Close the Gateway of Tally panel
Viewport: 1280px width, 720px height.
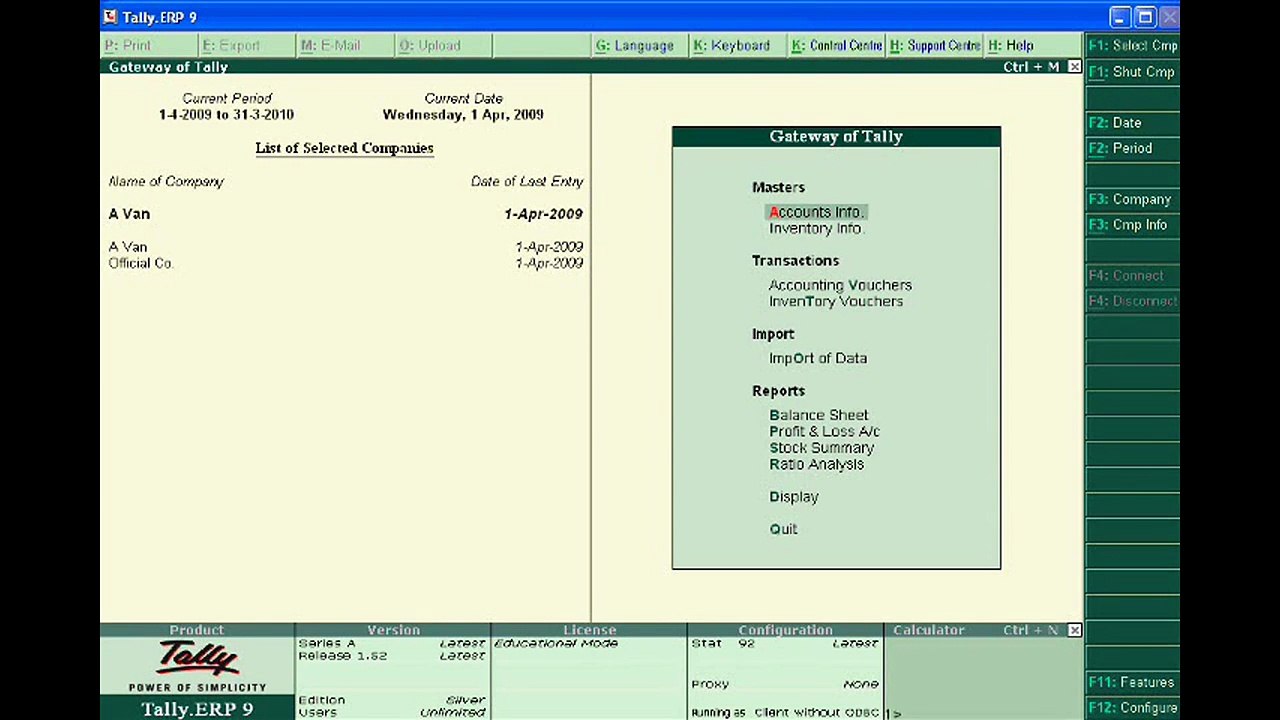coord(1074,67)
